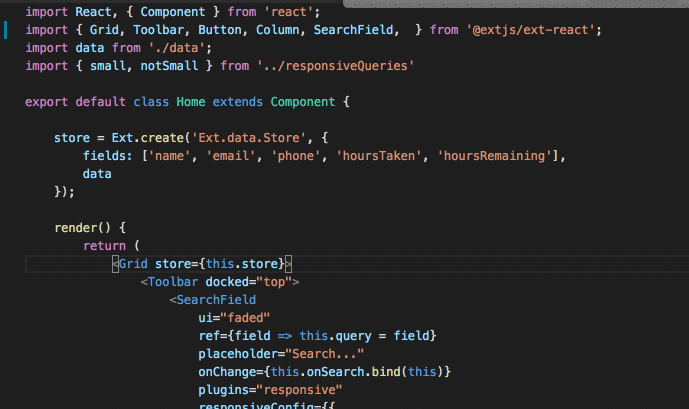689x409 pixels.
Task: Click the 'hoursRemaining' field name
Action: coord(494,156)
